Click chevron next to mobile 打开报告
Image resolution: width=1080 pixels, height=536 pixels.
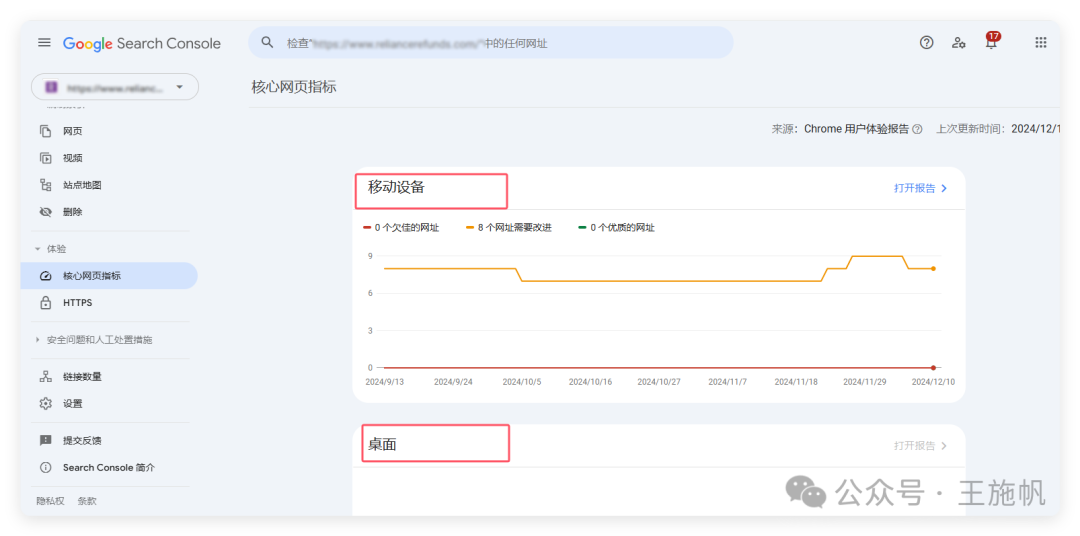pos(944,188)
